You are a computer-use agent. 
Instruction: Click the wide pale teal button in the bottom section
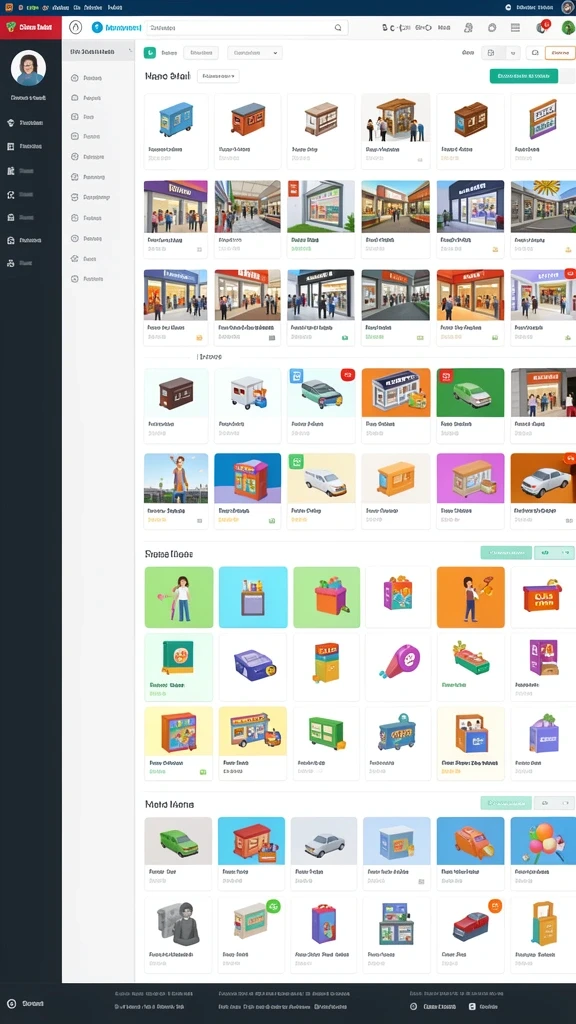(x=506, y=803)
